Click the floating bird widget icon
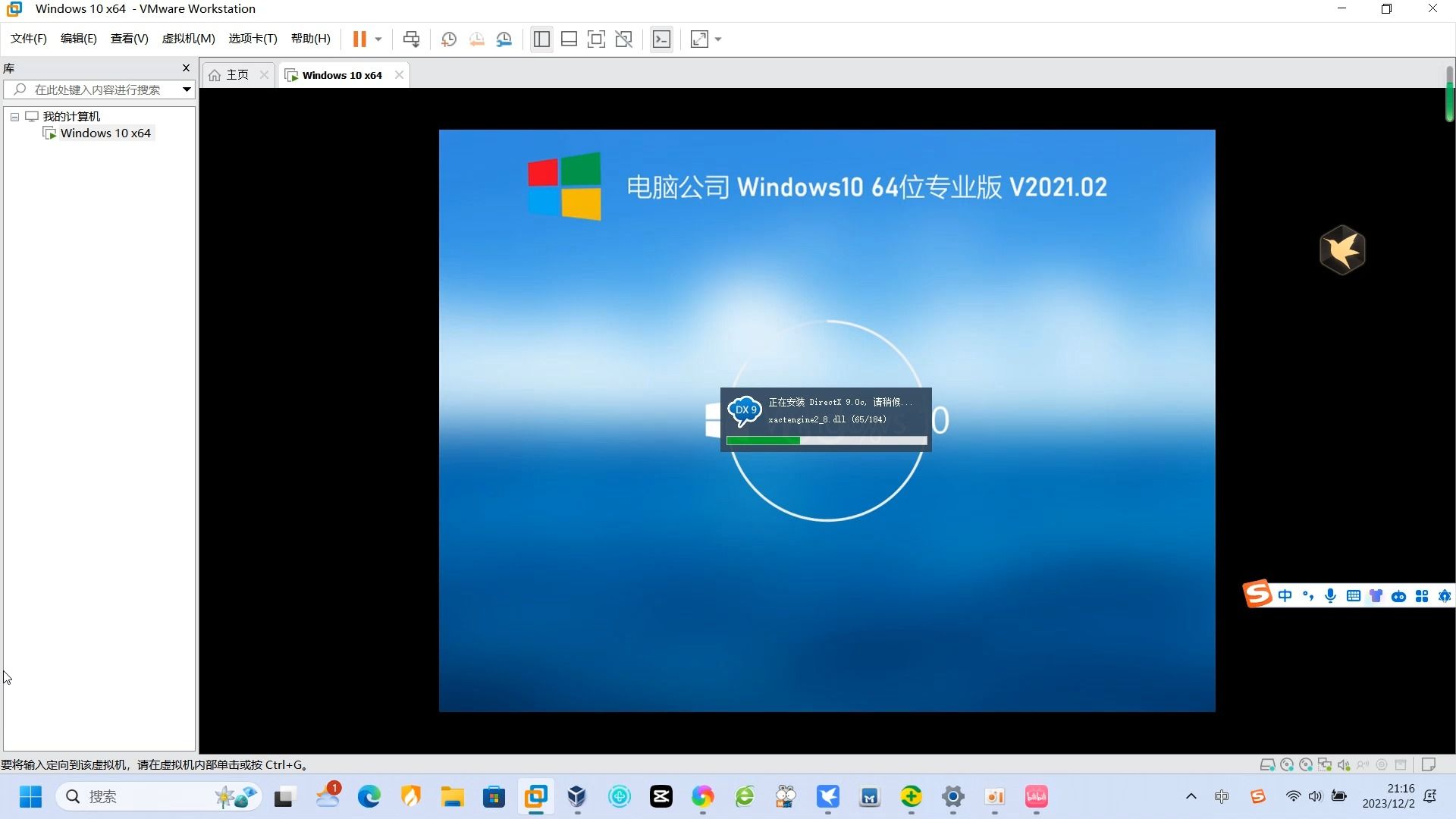Screen dimensions: 1456x819 [x=1342, y=249]
